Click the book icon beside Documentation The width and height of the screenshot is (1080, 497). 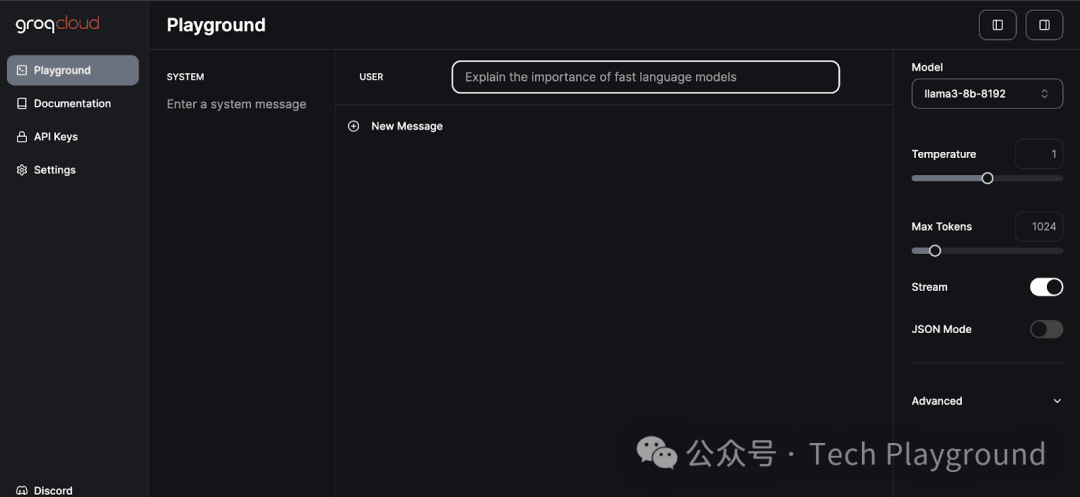[22, 103]
